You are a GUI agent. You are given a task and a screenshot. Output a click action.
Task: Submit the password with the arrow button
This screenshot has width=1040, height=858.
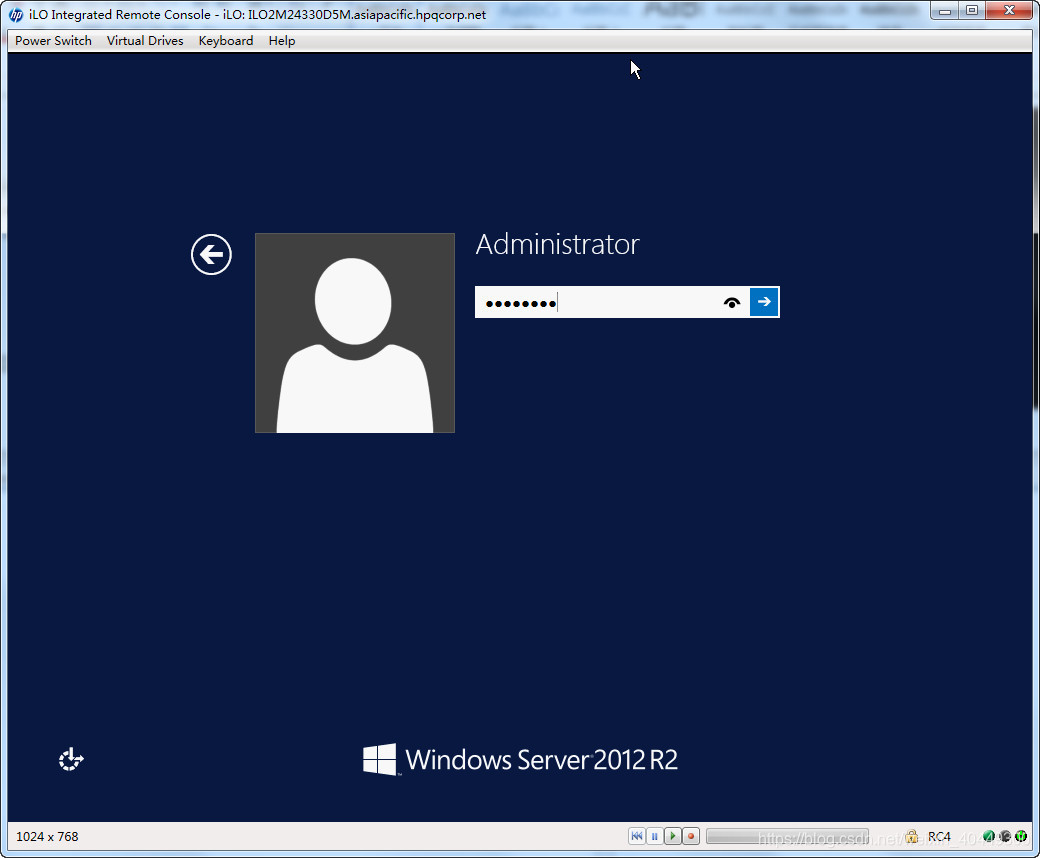[764, 302]
